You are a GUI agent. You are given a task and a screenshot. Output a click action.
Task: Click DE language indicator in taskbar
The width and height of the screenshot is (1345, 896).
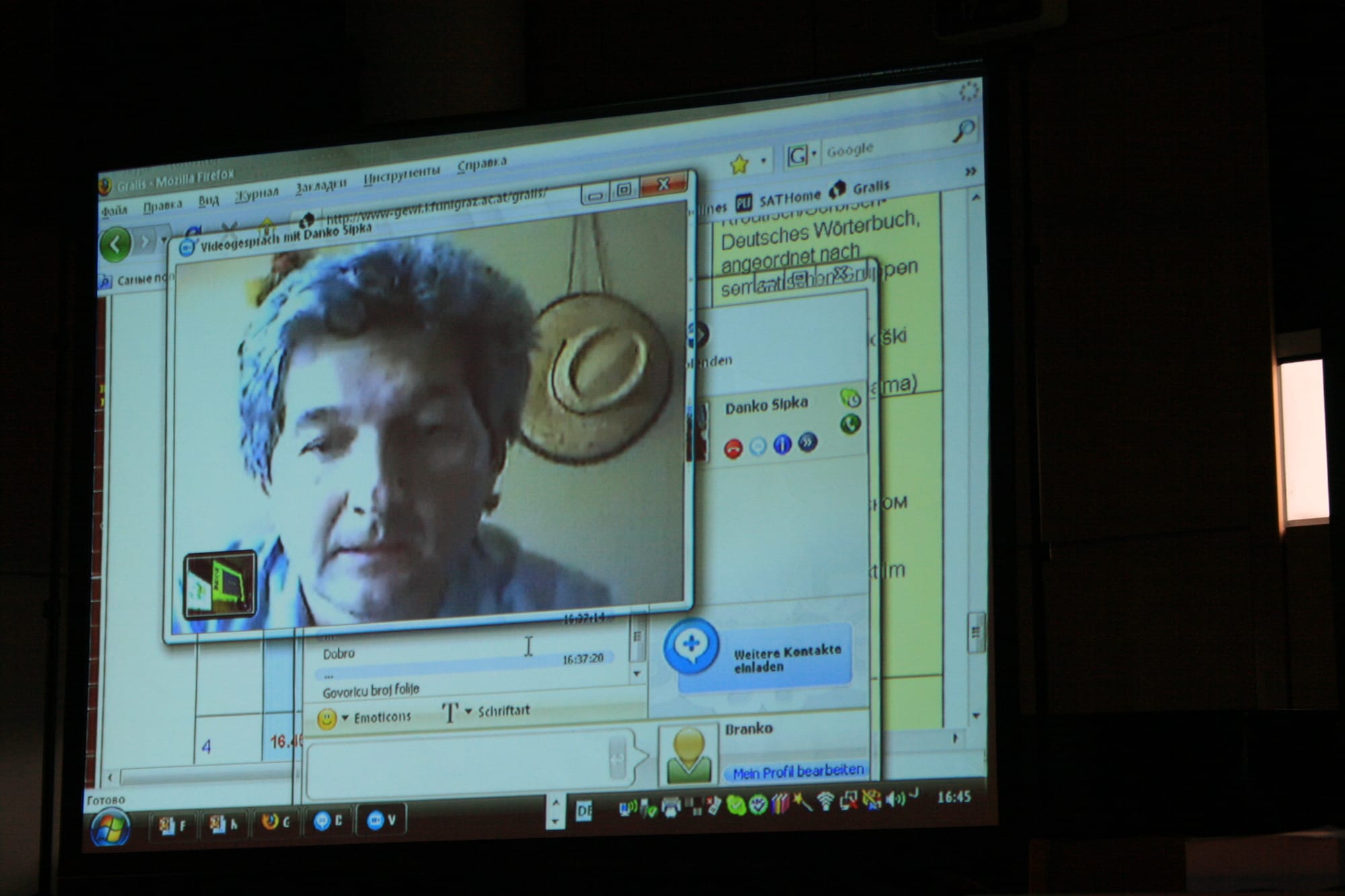point(584,811)
